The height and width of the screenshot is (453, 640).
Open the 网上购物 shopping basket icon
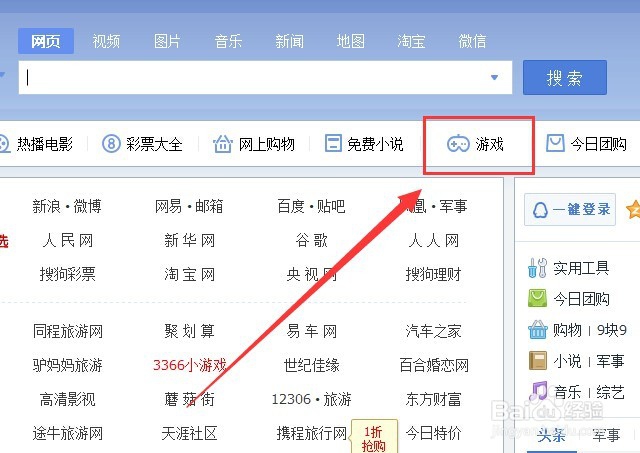223,144
